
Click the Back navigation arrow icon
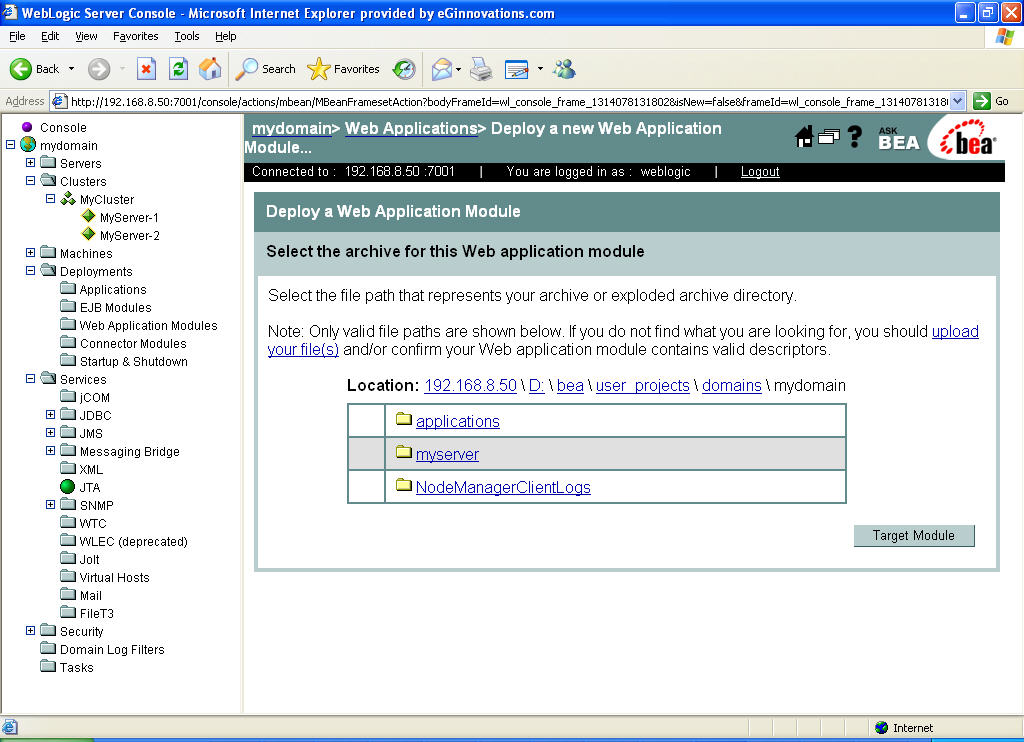coord(21,69)
